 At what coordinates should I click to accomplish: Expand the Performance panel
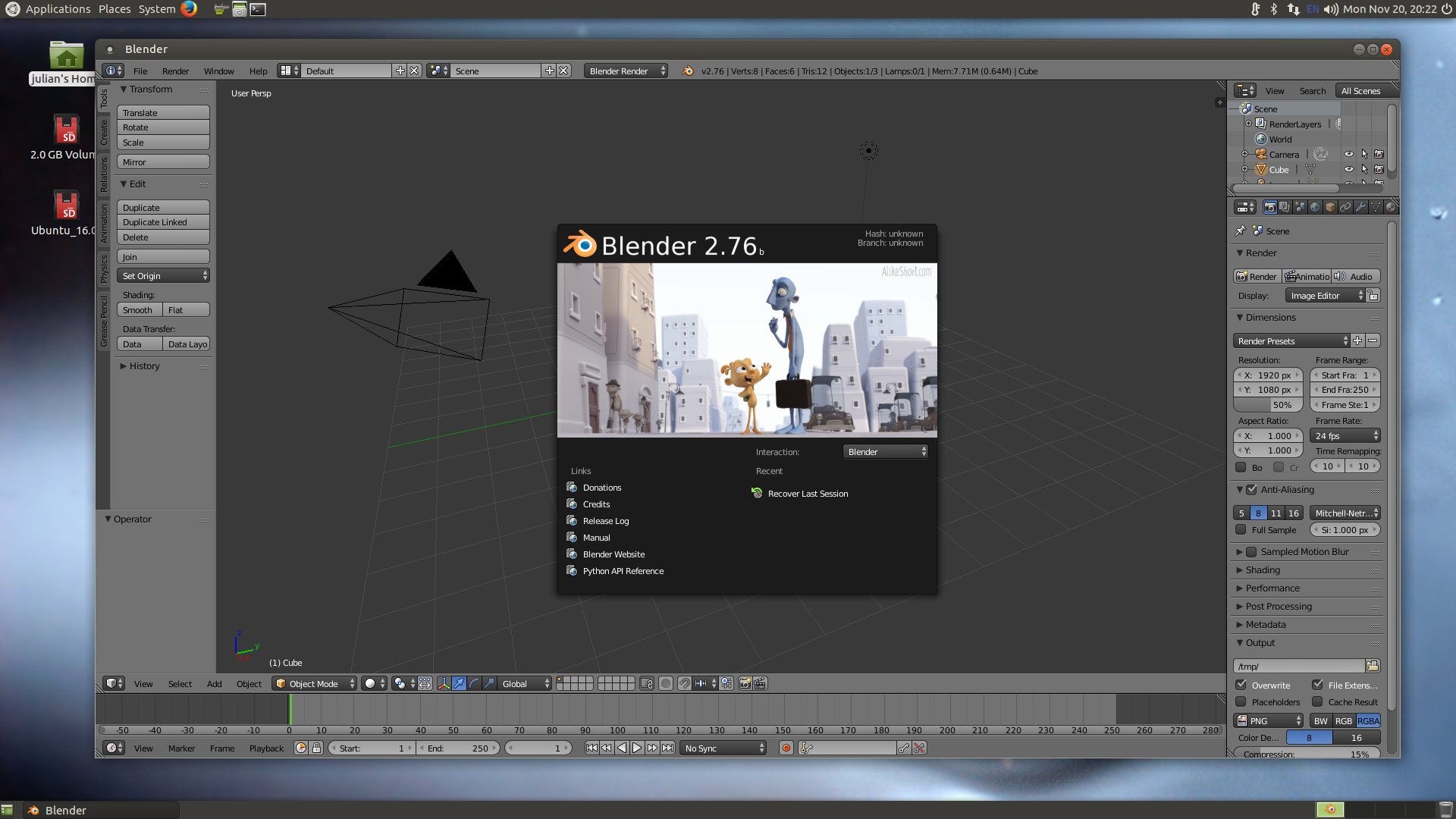1272,588
